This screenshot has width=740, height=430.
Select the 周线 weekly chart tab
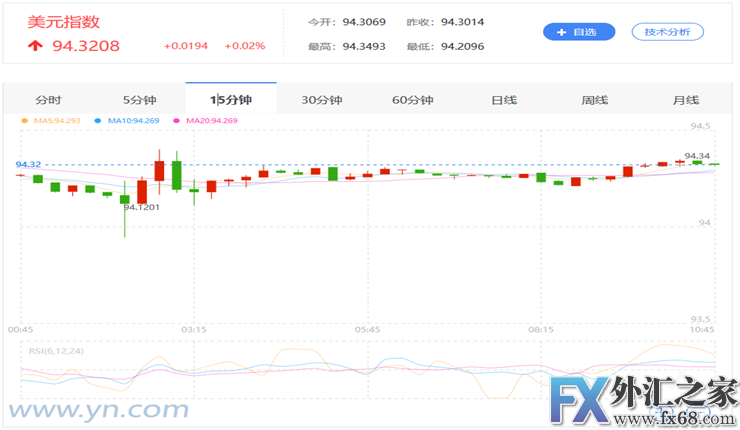click(x=595, y=100)
